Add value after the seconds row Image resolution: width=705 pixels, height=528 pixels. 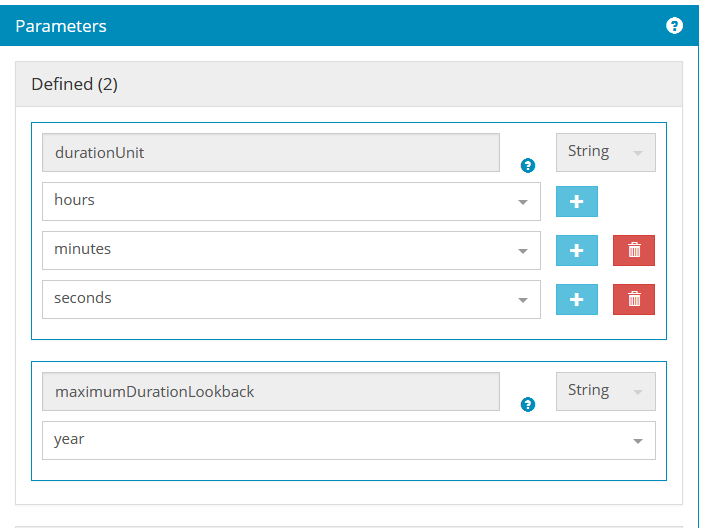pyautogui.click(x=576, y=299)
